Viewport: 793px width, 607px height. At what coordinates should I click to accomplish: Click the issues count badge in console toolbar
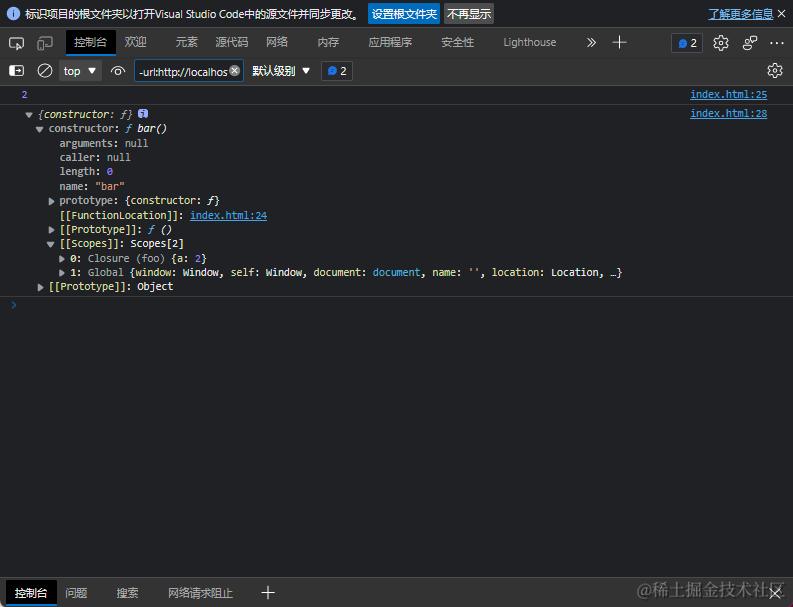pos(337,71)
